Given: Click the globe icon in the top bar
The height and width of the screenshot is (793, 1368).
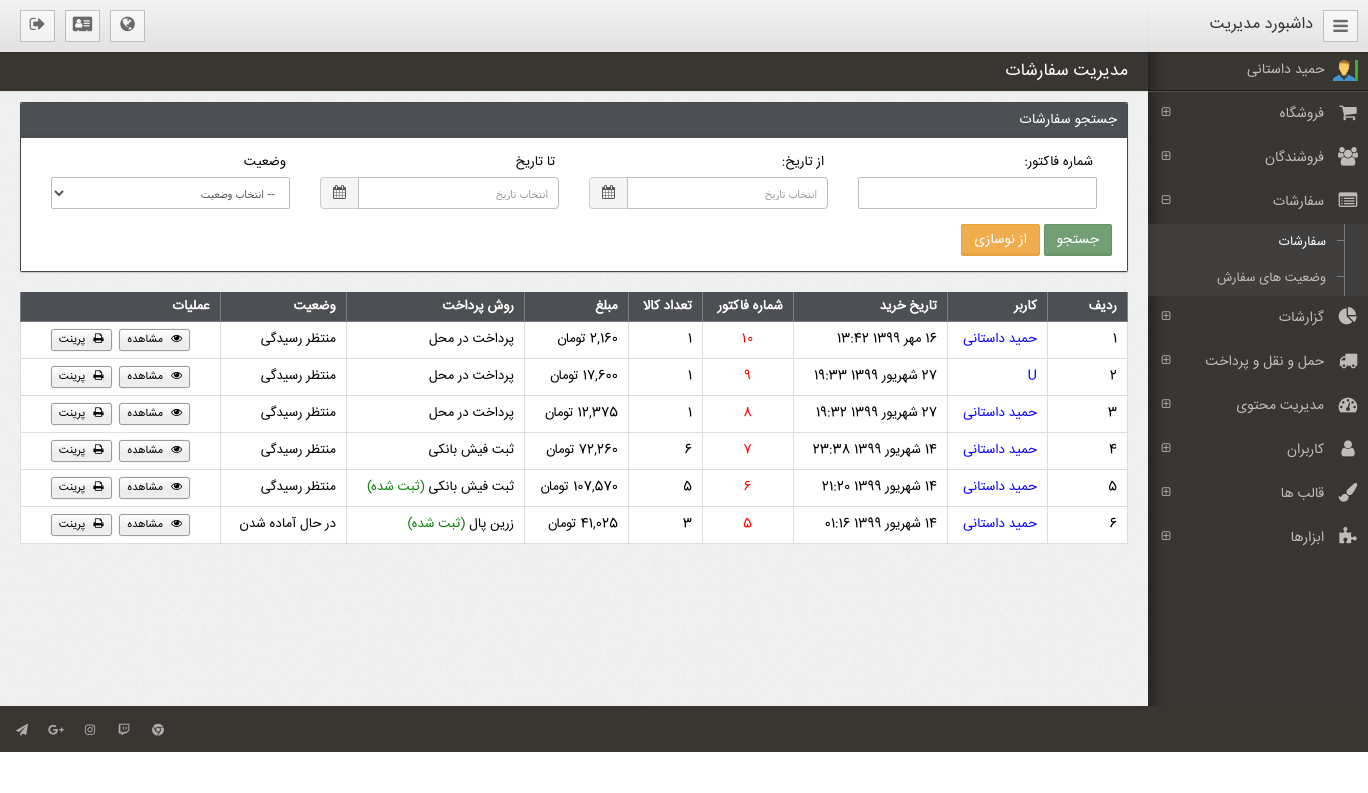Looking at the screenshot, I should click(127, 25).
